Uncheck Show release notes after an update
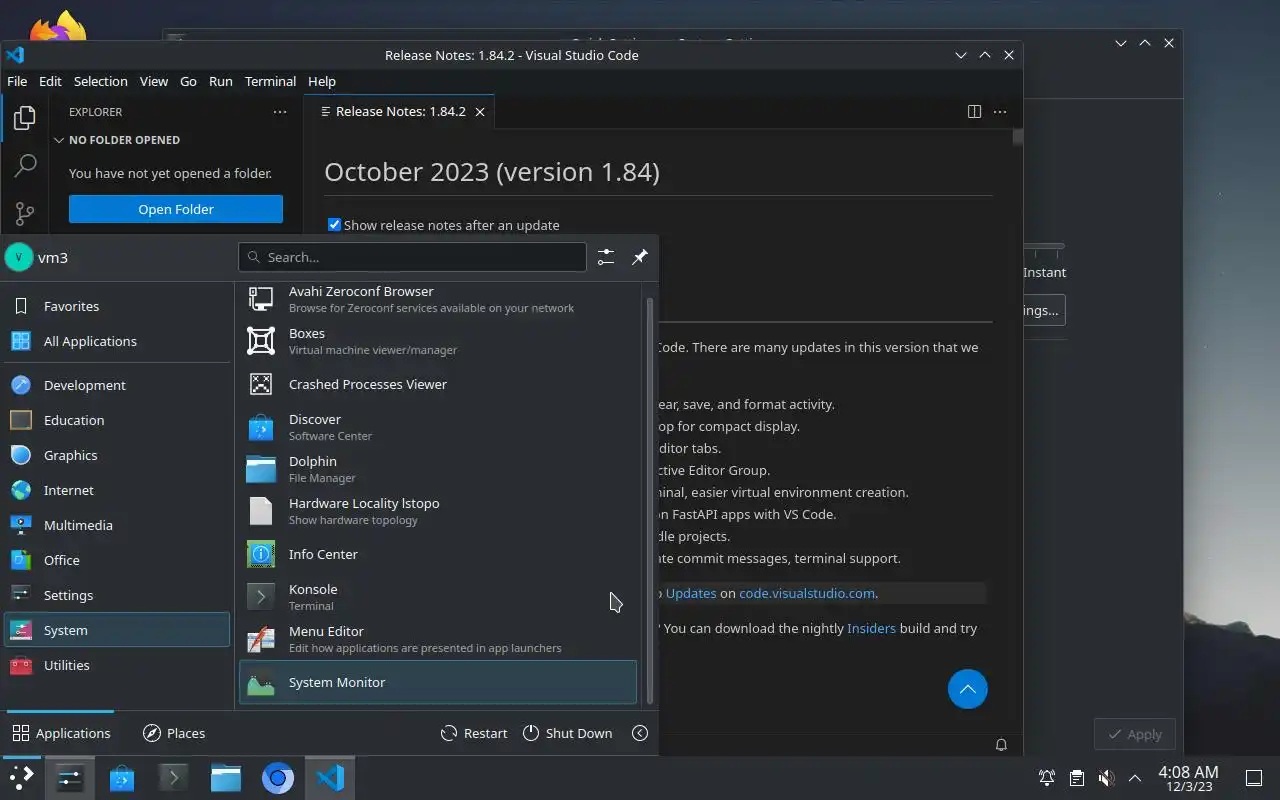 (x=334, y=225)
